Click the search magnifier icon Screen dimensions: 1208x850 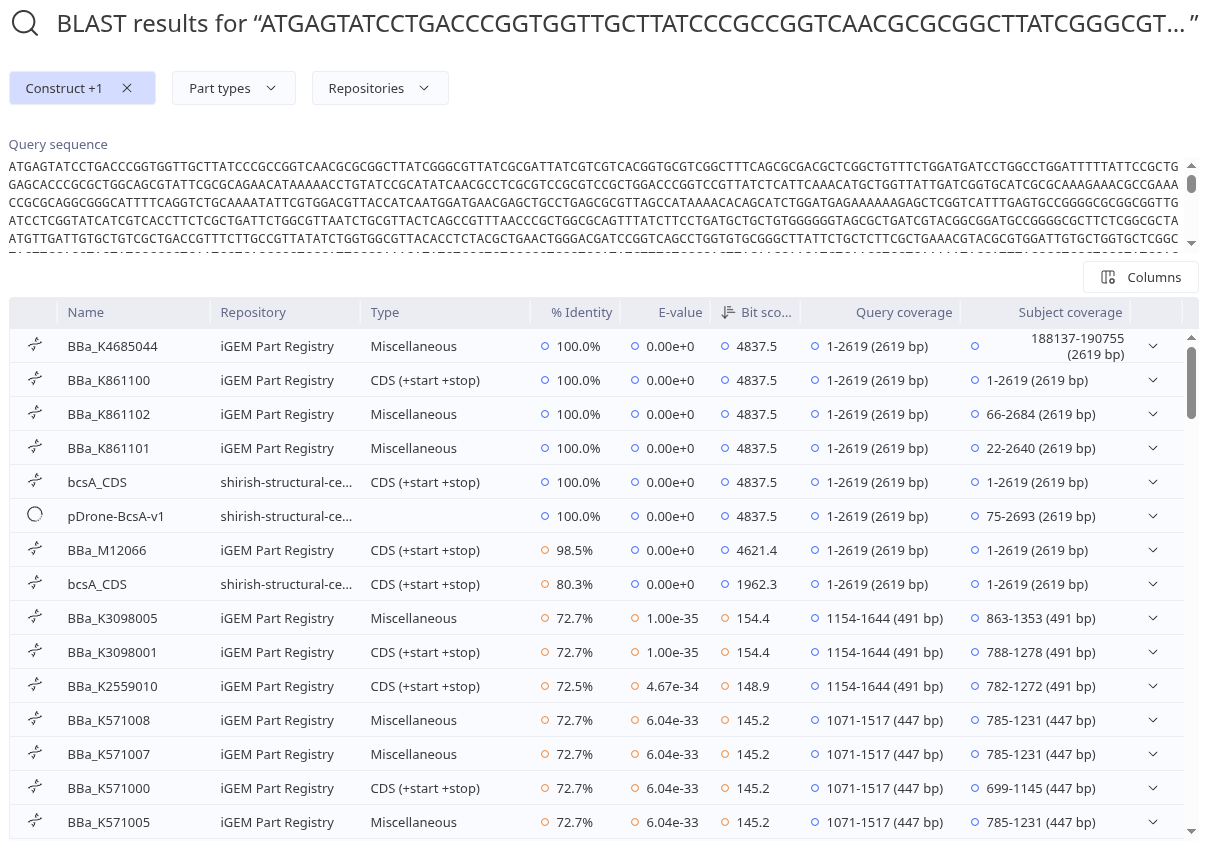[x=25, y=25]
